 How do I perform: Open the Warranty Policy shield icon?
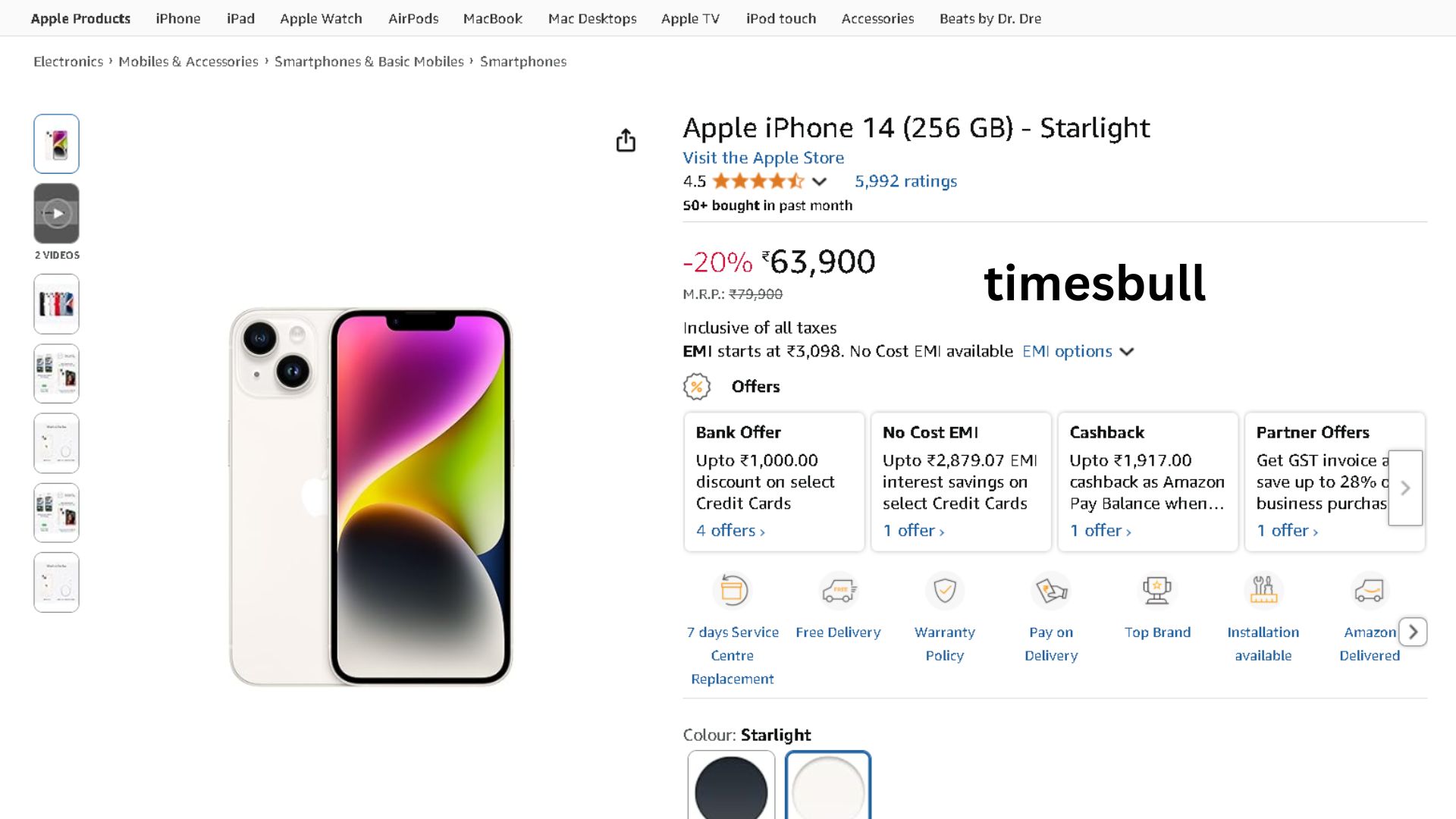point(945,590)
